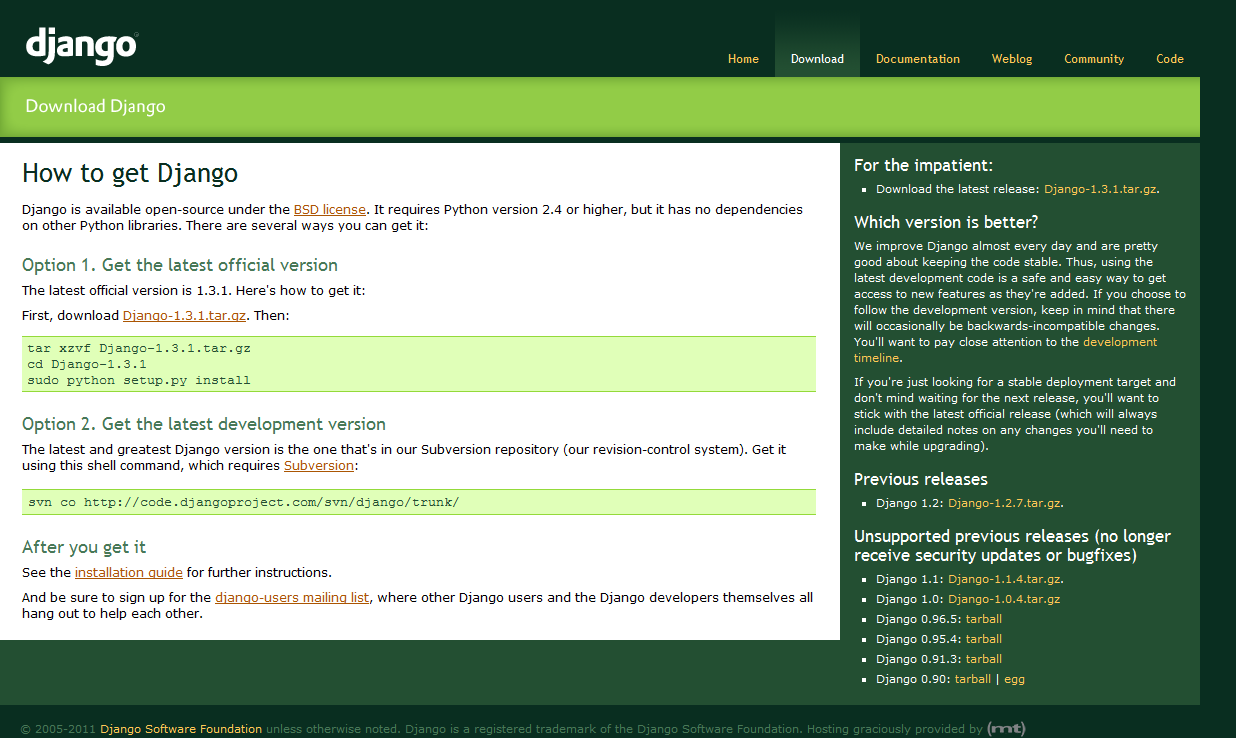Click the 'tar xzvf Django-1.3.1.tar.gz' command line
Viewport: 1236px width, 739px height.
139,348
